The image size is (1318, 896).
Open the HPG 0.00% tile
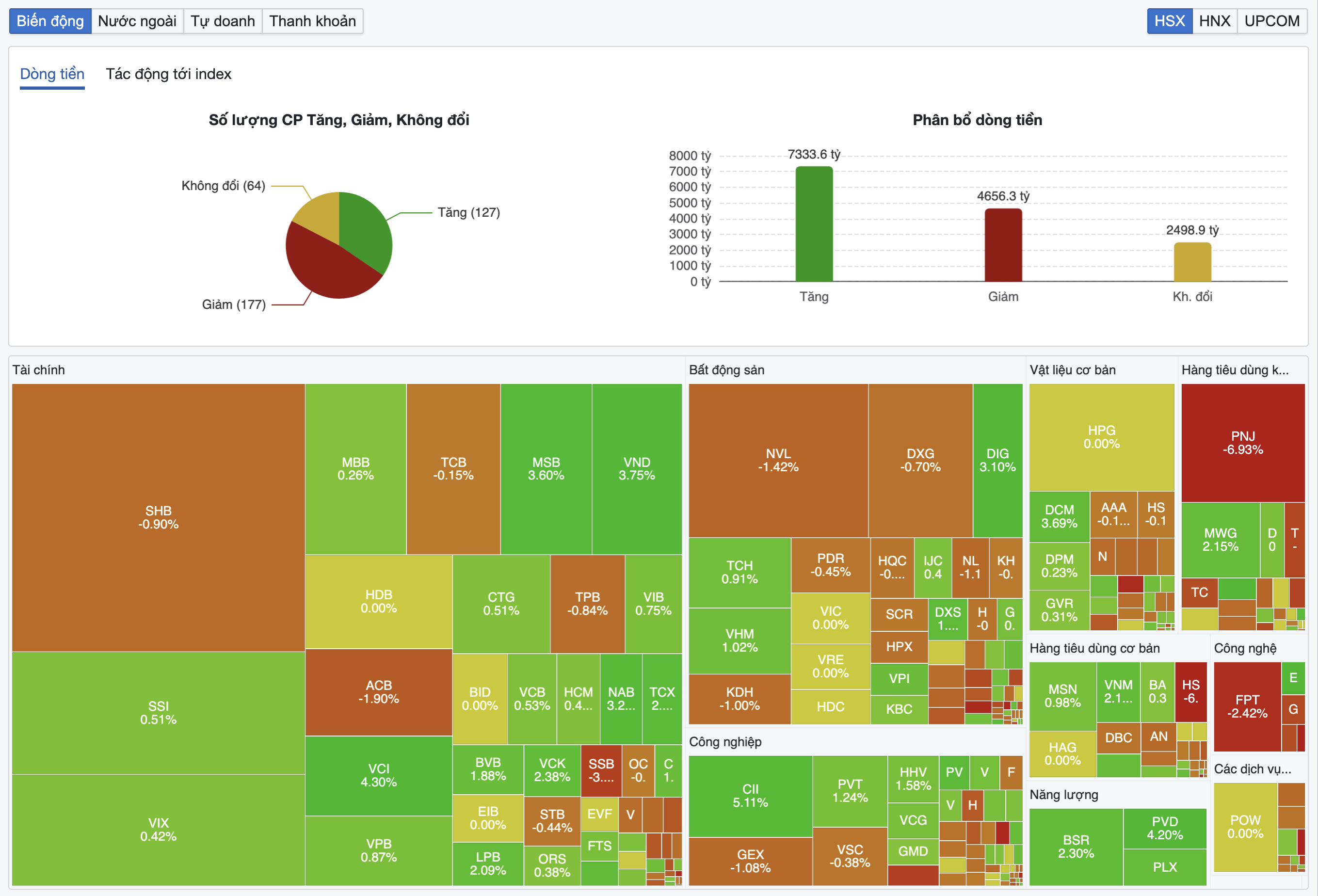pos(1101,437)
